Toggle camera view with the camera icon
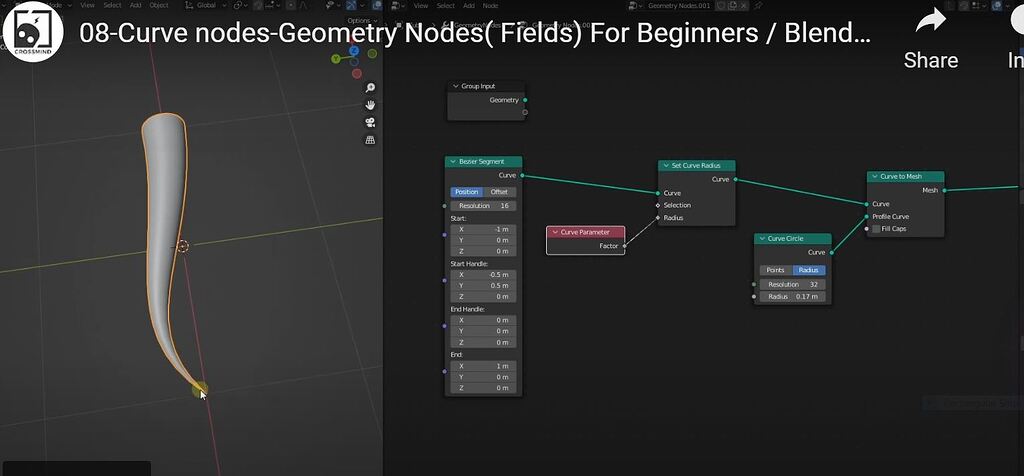This screenshot has width=1024, height=476. click(370, 123)
